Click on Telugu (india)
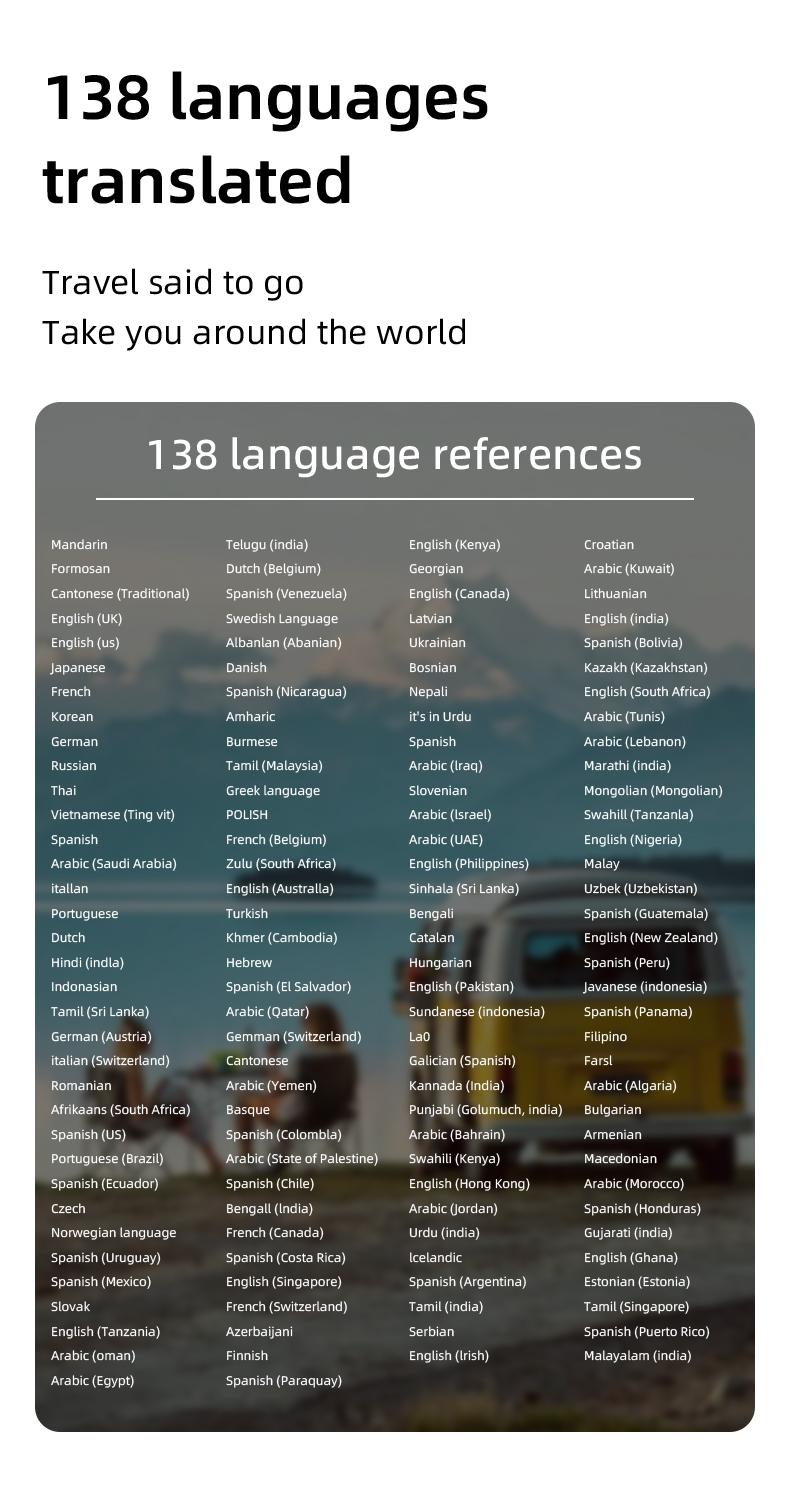 click(x=267, y=545)
